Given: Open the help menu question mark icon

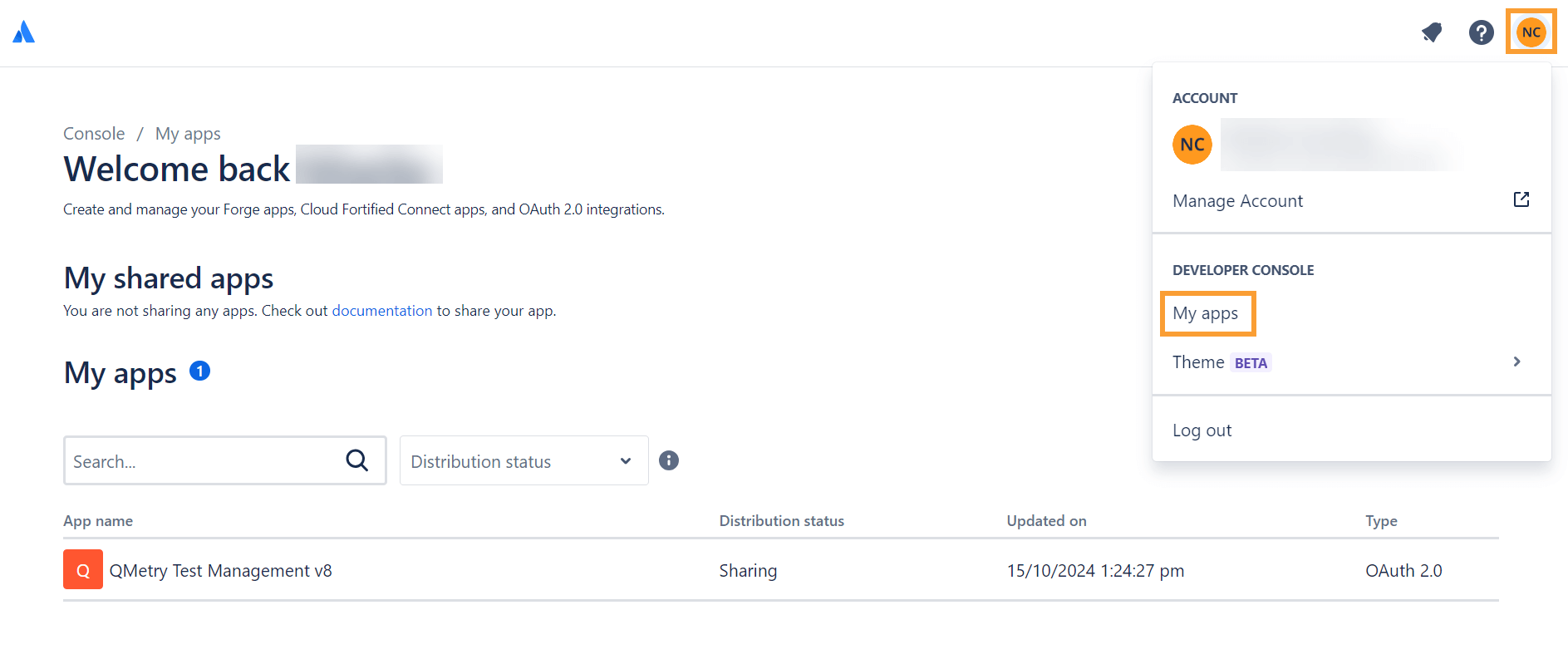Looking at the screenshot, I should point(1482,32).
